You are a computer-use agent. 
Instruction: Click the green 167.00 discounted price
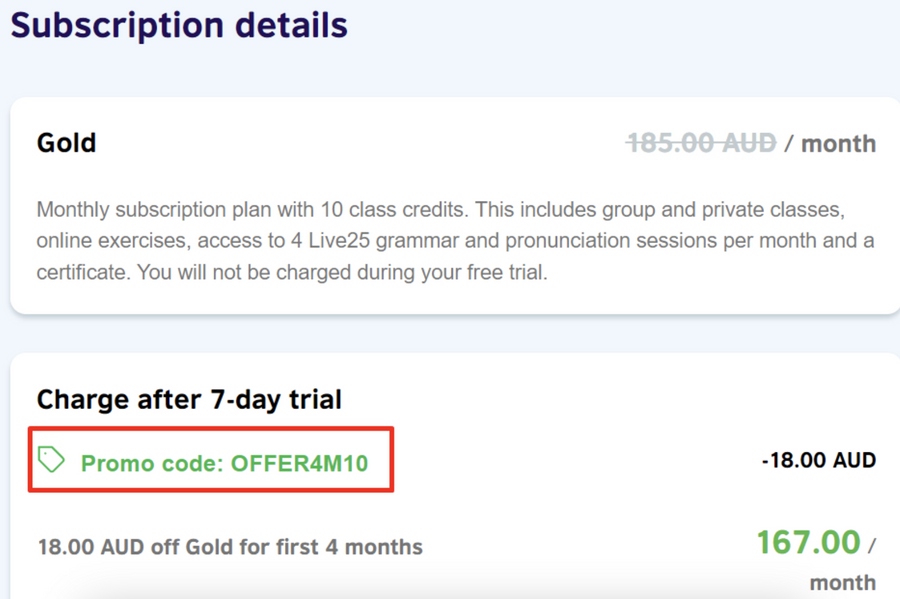808,542
